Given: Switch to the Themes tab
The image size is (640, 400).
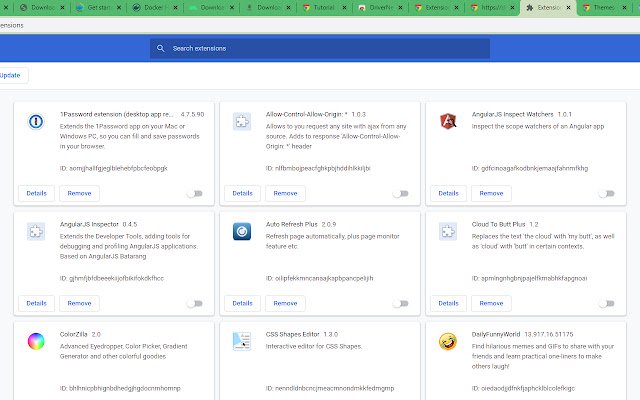Looking at the screenshot, I should coord(603,7).
